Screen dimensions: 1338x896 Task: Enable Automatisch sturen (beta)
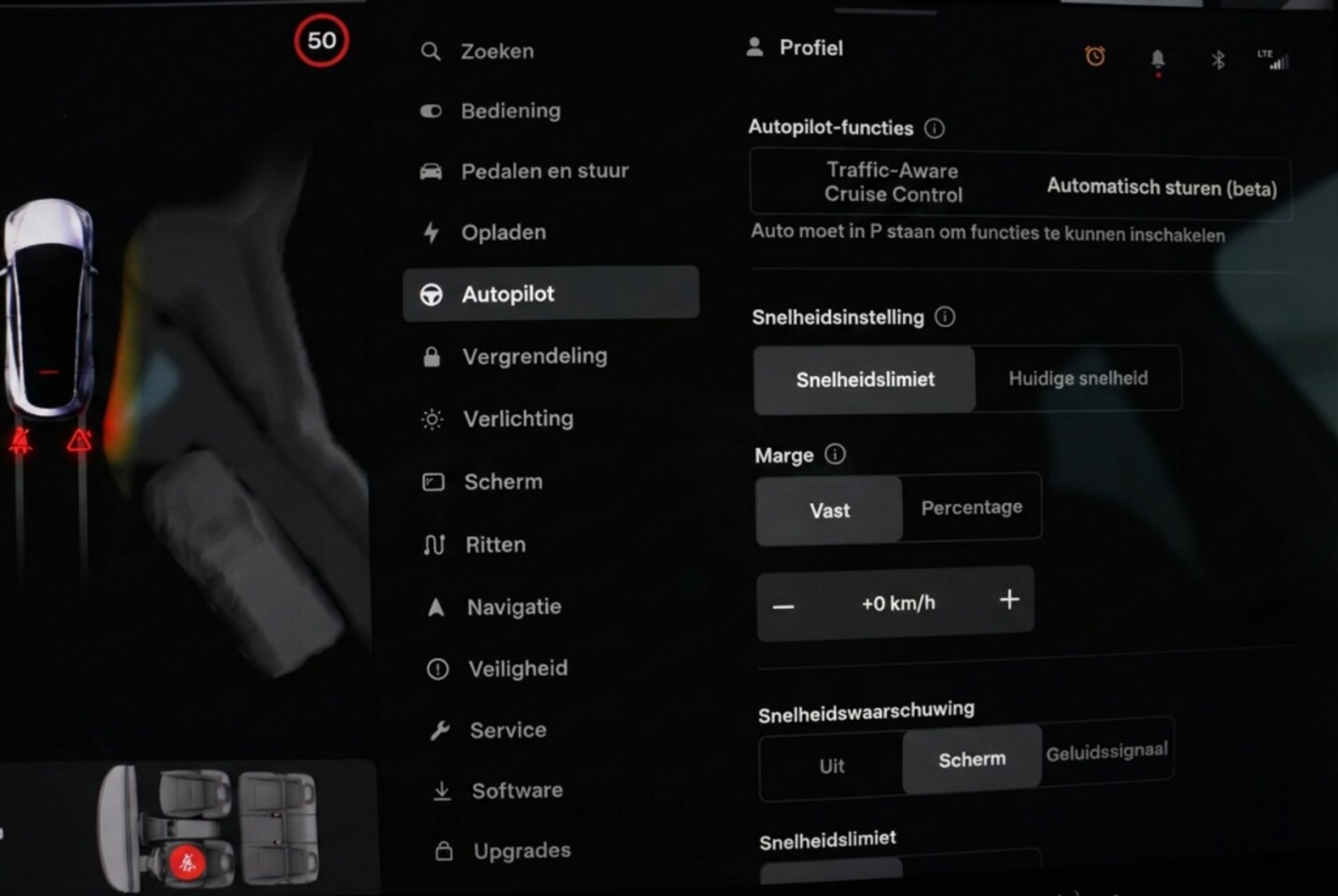pos(1162,188)
